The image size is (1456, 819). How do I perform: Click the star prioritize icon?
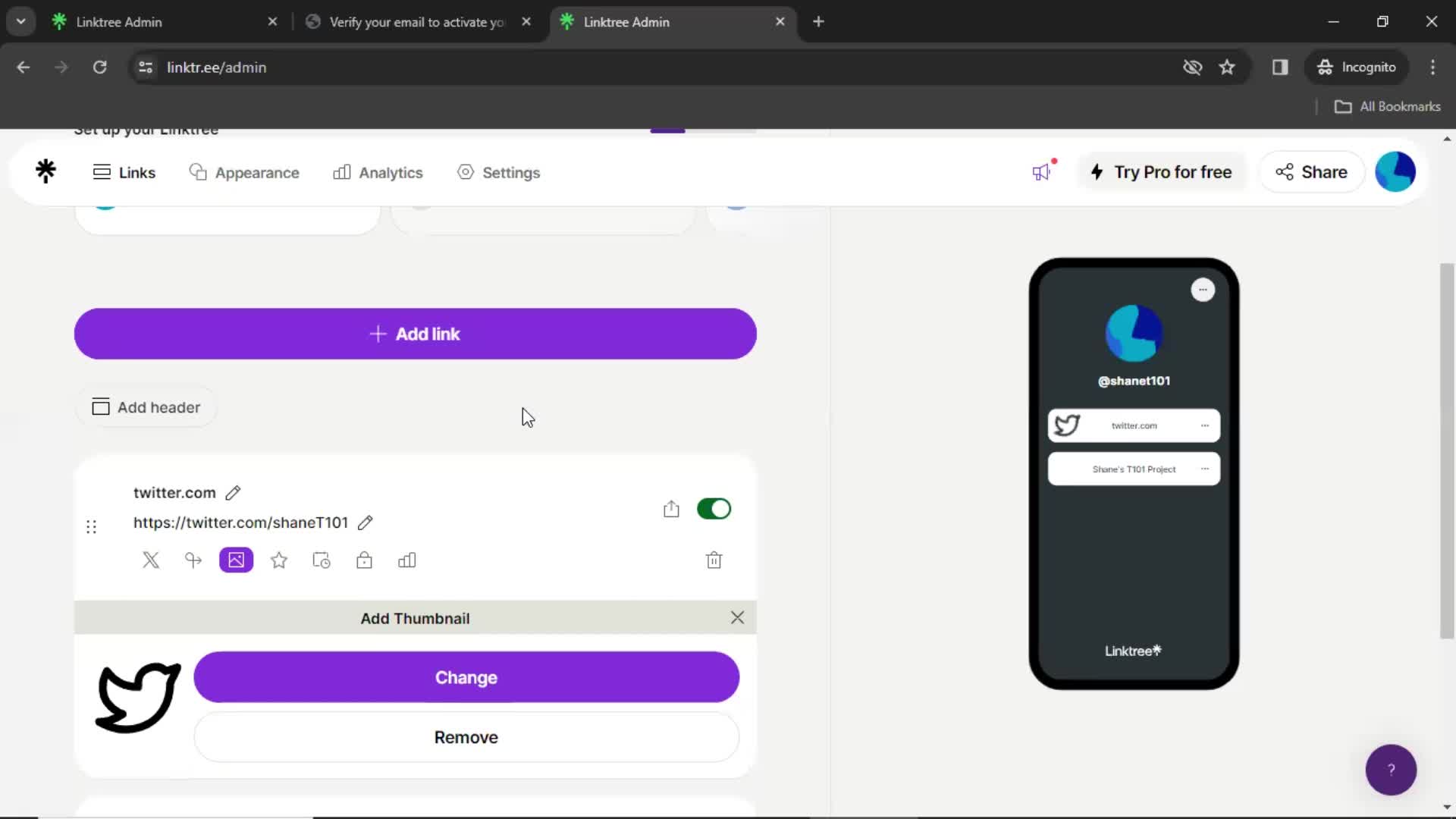[279, 560]
